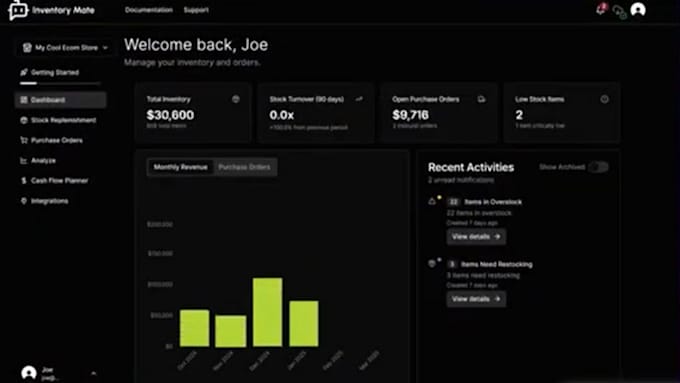View details for Items in Overstock
Viewport: 680px width, 383px height.
[476, 236]
